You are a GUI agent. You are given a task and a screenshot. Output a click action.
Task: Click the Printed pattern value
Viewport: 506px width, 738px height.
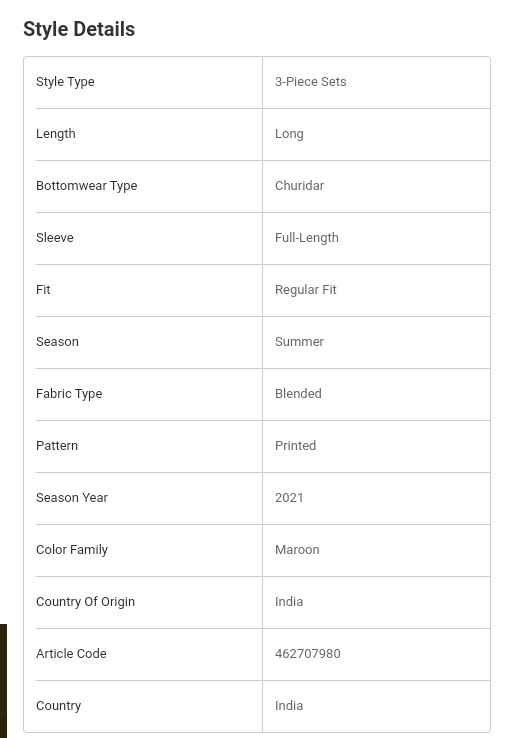(x=296, y=446)
